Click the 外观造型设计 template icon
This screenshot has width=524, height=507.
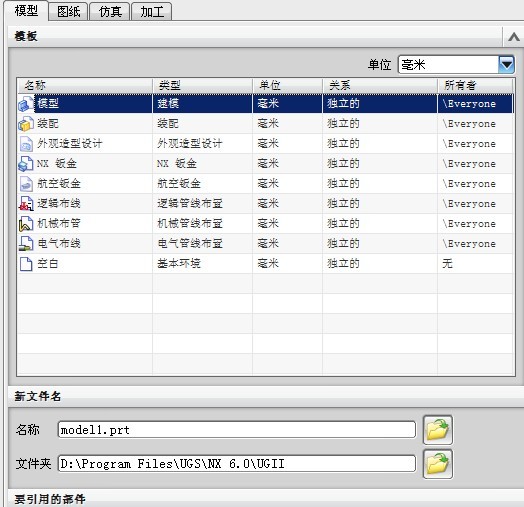(26, 144)
